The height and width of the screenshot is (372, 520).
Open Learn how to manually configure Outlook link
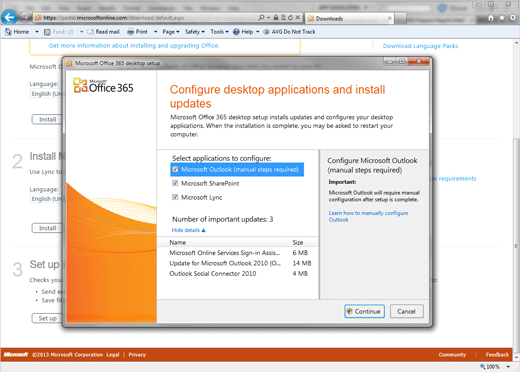(368, 216)
